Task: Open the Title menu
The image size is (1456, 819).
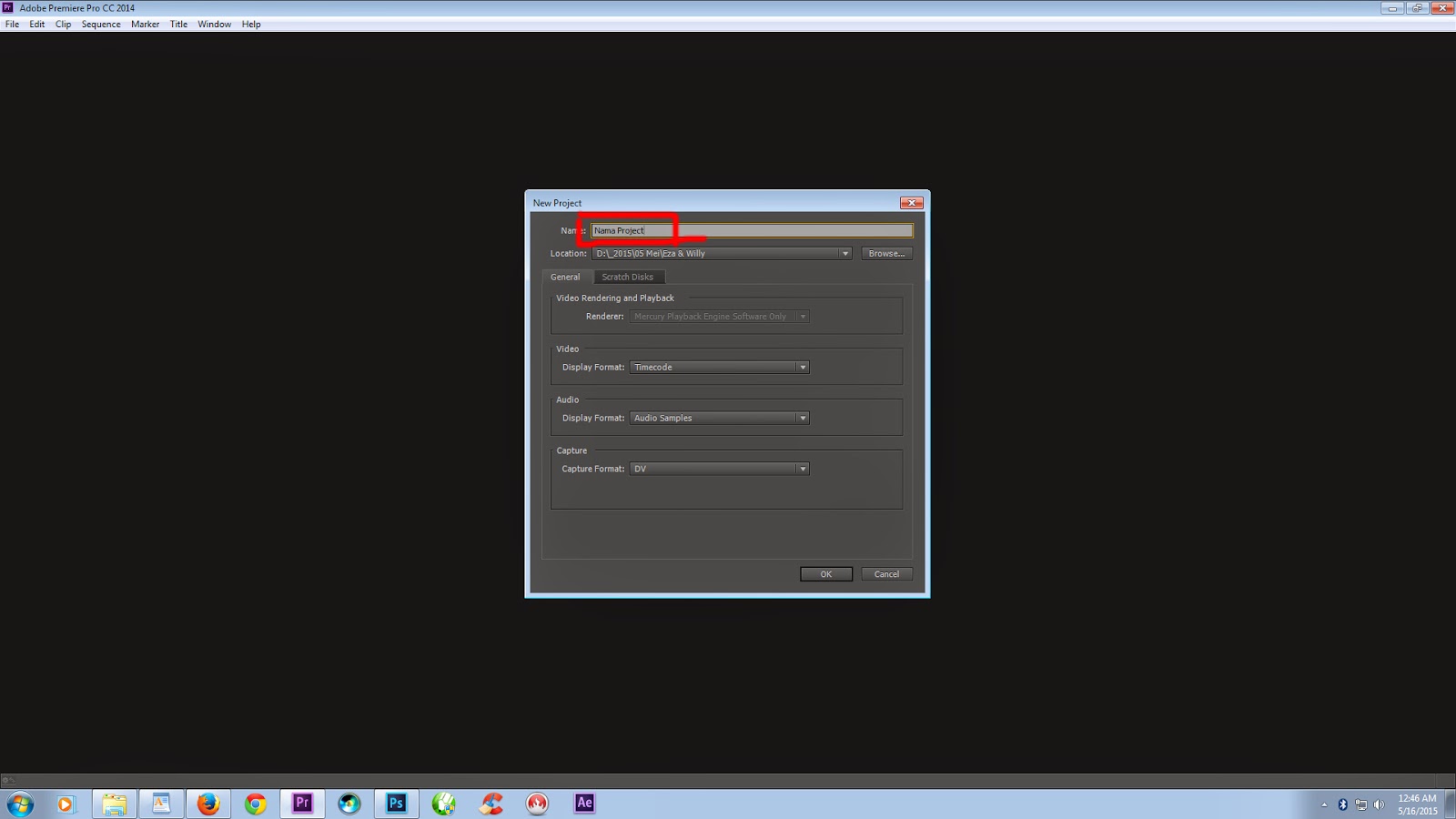Action: click(x=178, y=25)
